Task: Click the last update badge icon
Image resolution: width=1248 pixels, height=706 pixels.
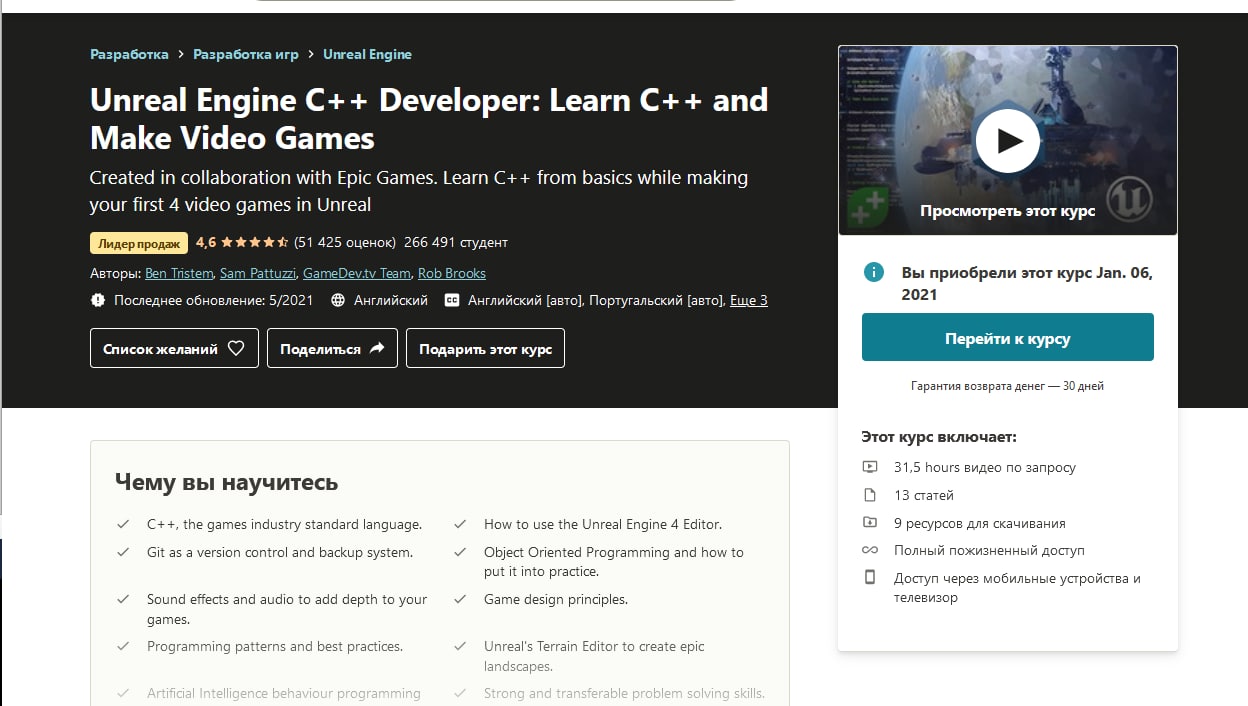Action: pyautogui.click(x=98, y=300)
